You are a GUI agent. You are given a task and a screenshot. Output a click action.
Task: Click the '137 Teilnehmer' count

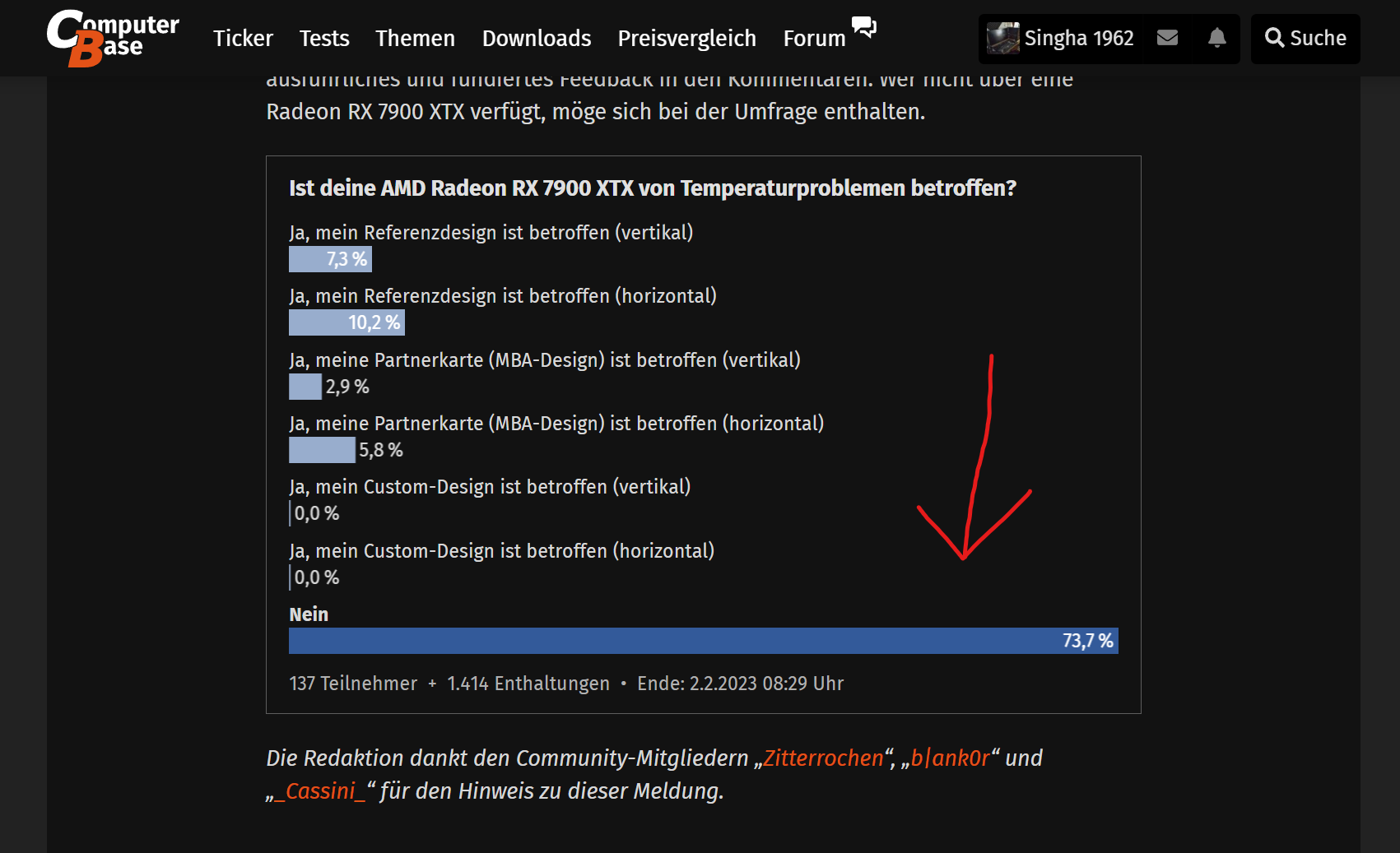pyautogui.click(x=353, y=684)
